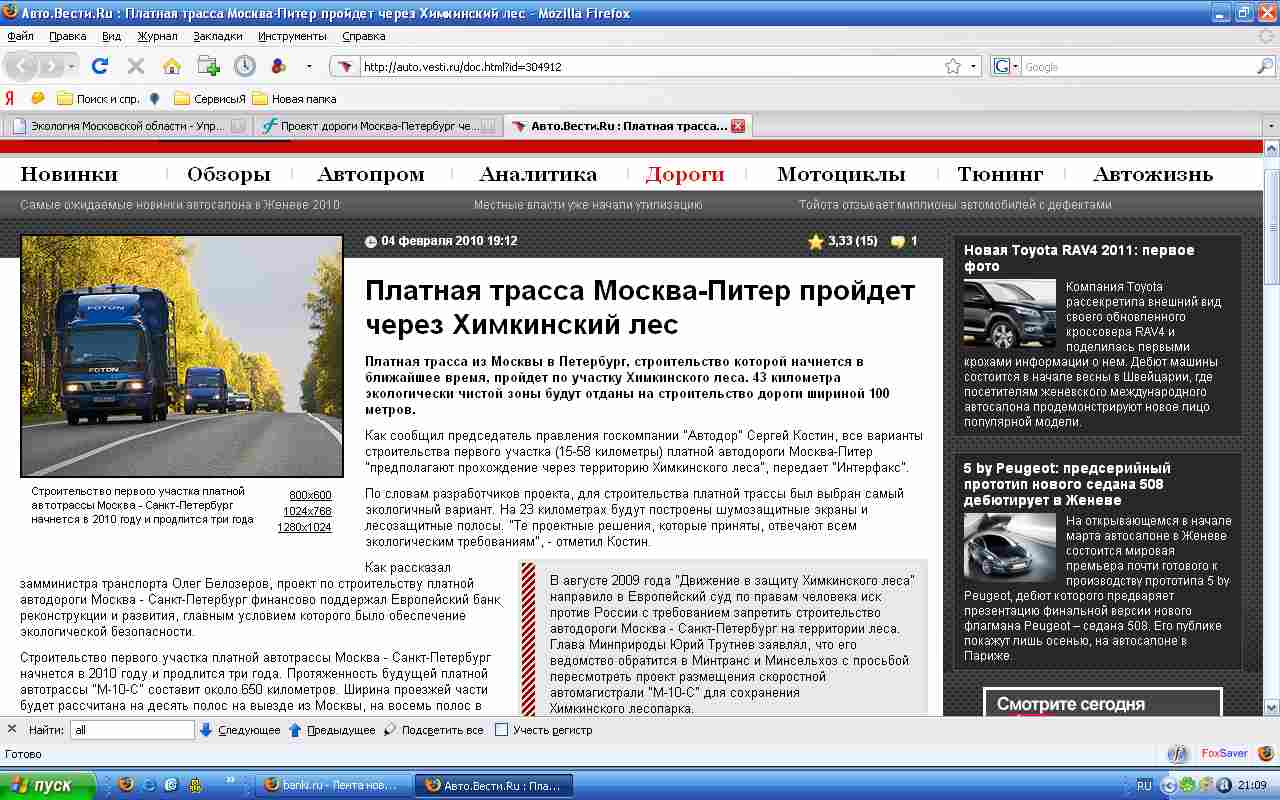Viewport: 1280px width, 800px height.
Task: Click the blue up arrow Предыдущее icon
Action: point(295,730)
